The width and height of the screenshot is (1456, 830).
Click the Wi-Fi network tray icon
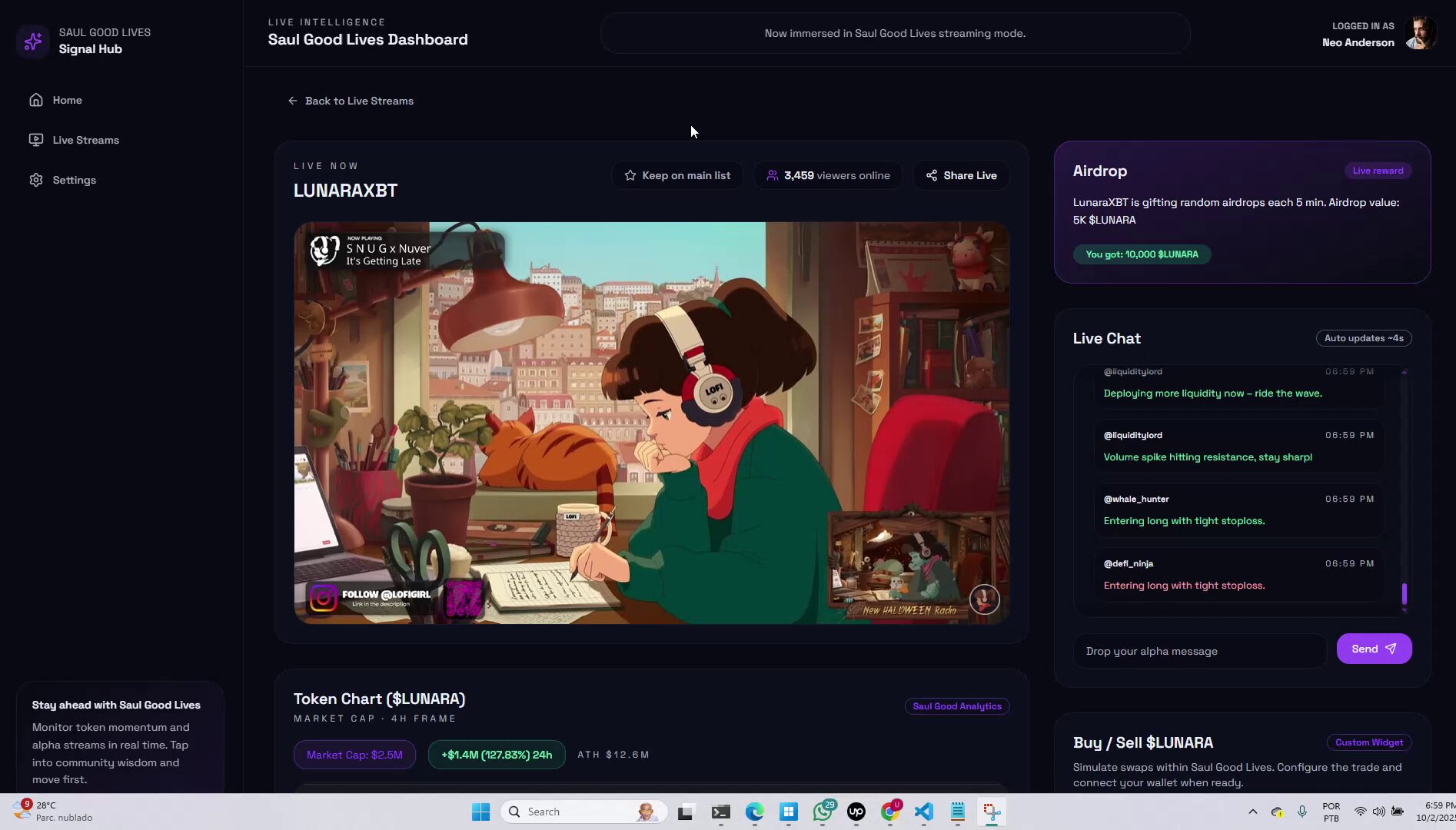(x=1360, y=812)
